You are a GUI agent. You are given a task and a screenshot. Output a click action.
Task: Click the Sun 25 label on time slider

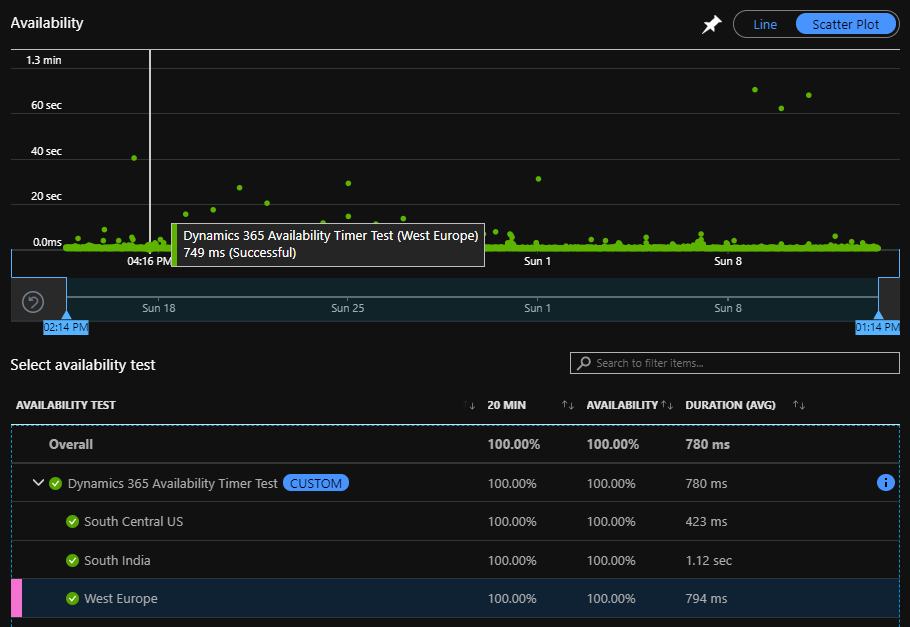(348, 308)
